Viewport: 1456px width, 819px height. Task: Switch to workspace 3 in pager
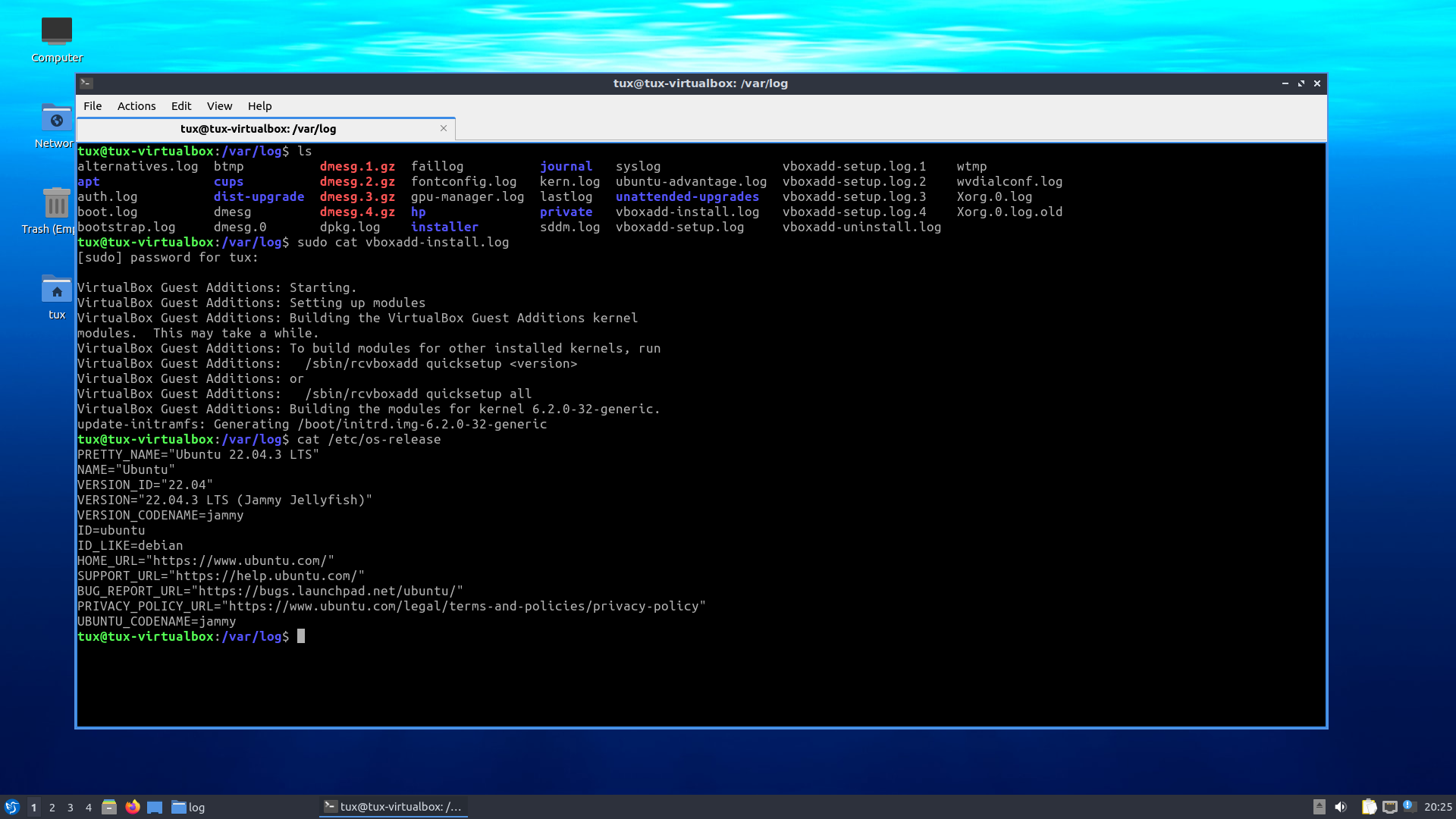pos(70,808)
